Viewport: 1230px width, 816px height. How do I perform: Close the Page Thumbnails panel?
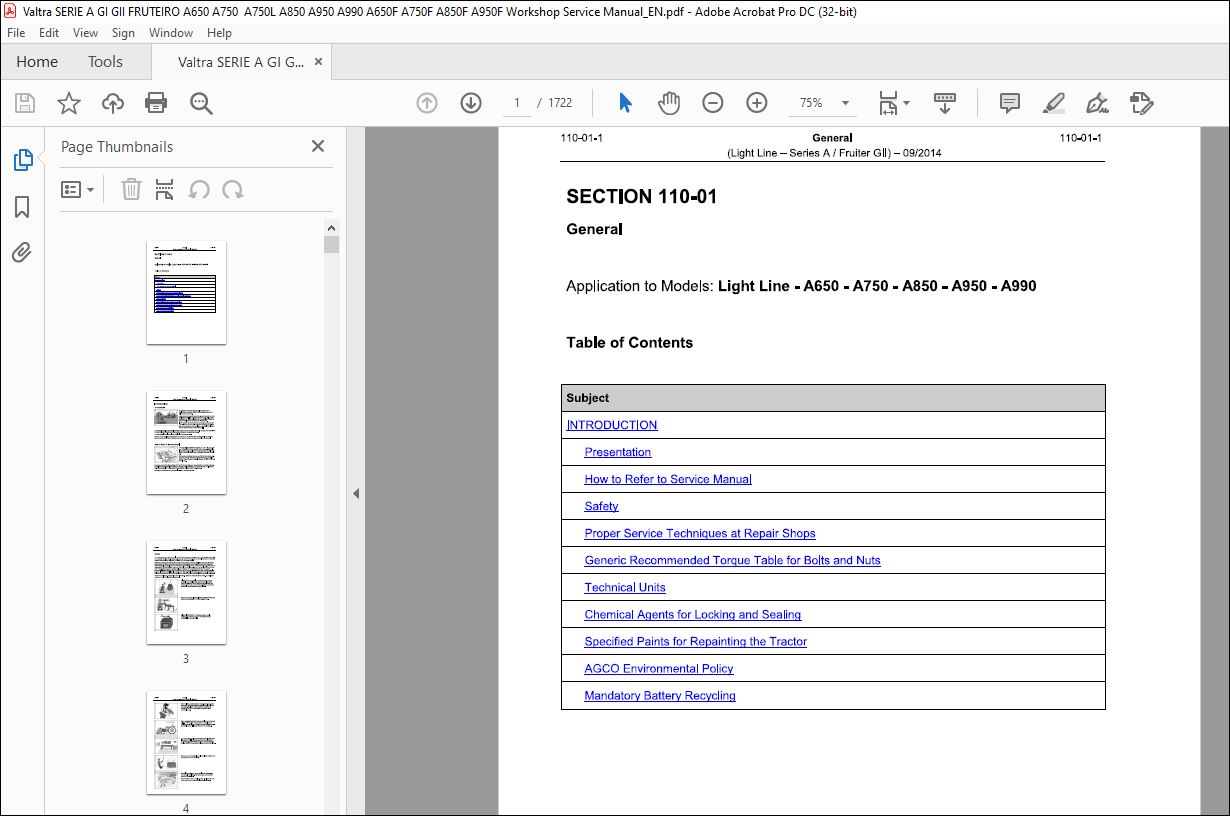click(x=318, y=146)
